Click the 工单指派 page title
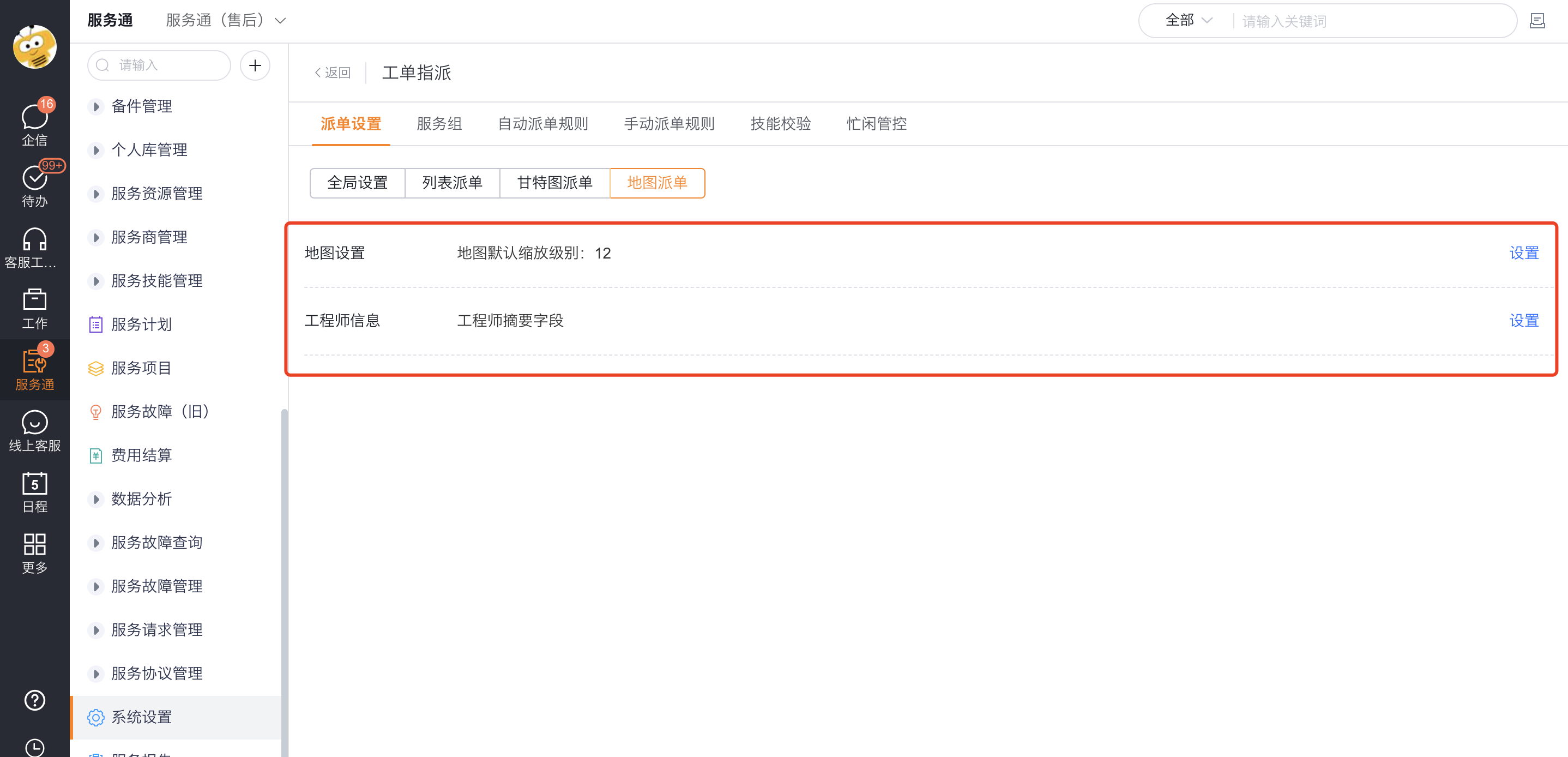Viewport: 1568px width, 757px height. coord(417,73)
